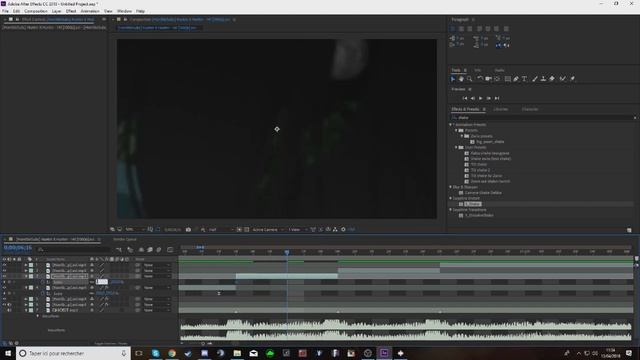
Task: Select the Puppet Pin tool
Action: pos(572,79)
